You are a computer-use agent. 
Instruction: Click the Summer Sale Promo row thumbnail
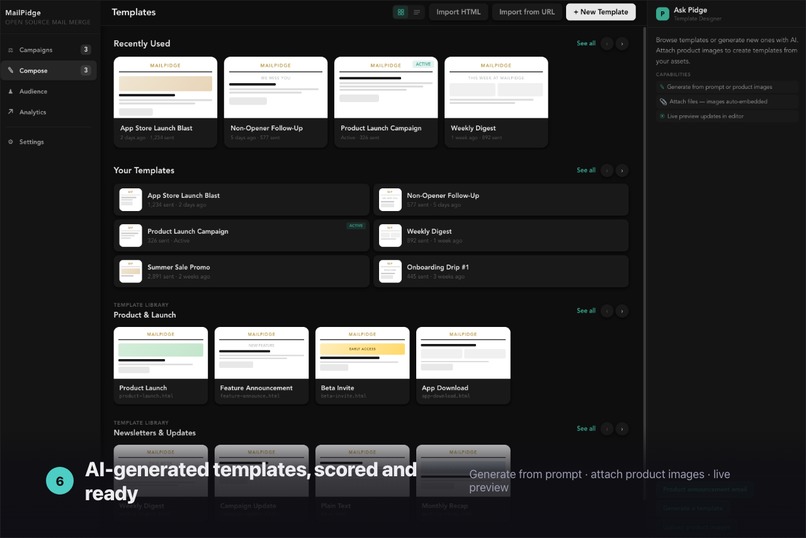click(x=131, y=271)
